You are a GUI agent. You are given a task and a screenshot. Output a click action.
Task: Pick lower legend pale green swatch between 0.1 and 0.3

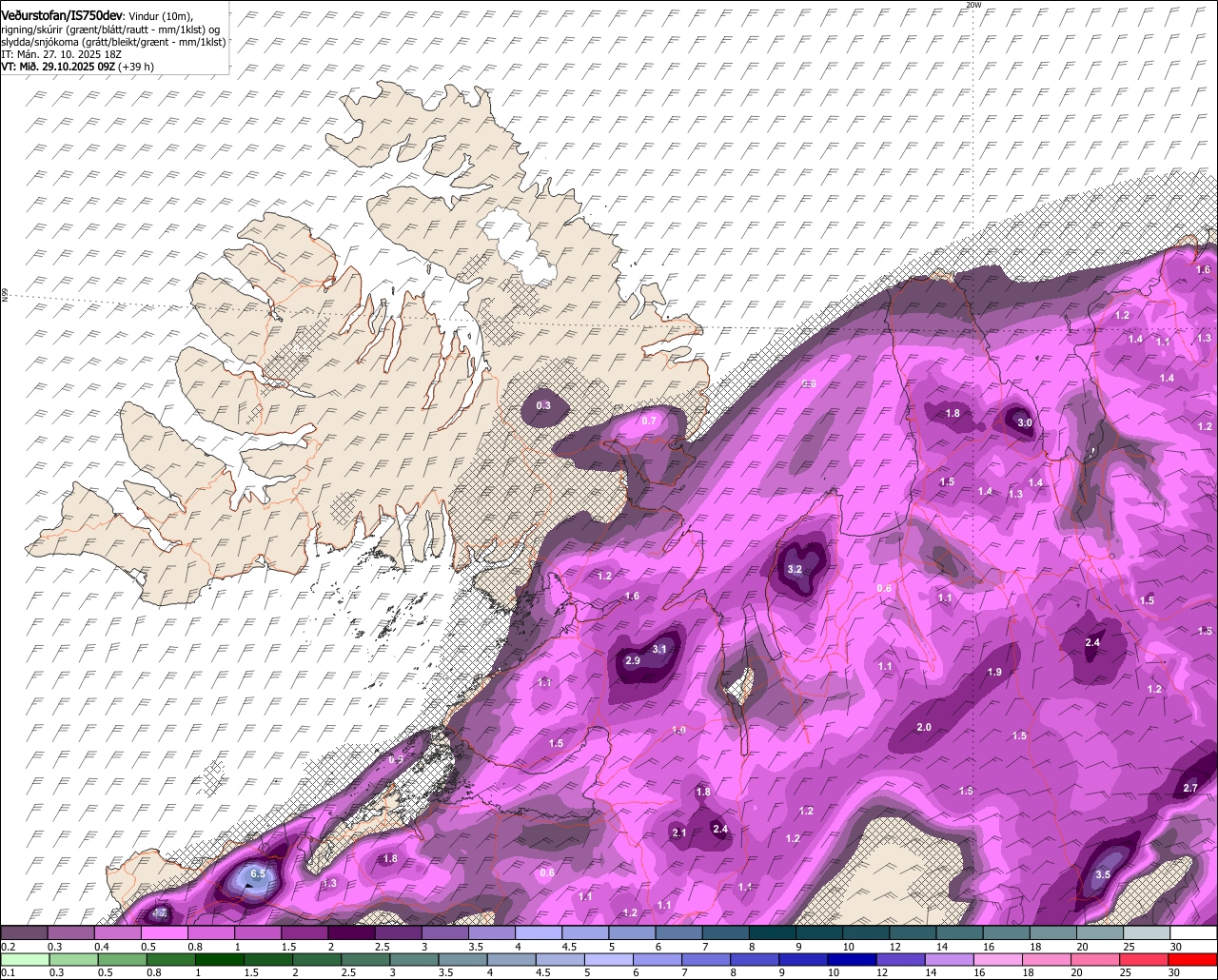coord(24,960)
